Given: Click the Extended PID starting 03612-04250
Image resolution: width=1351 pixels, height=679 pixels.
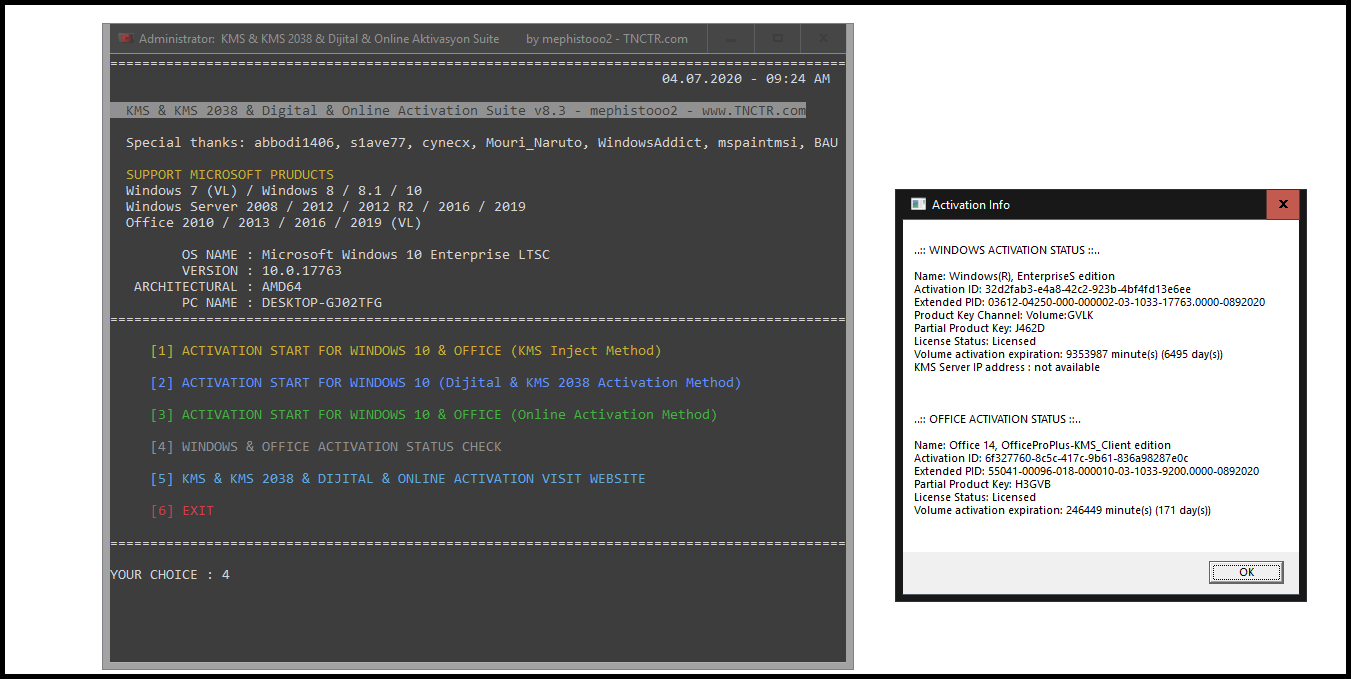Looking at the screenshot, I should pos(1090,302).
